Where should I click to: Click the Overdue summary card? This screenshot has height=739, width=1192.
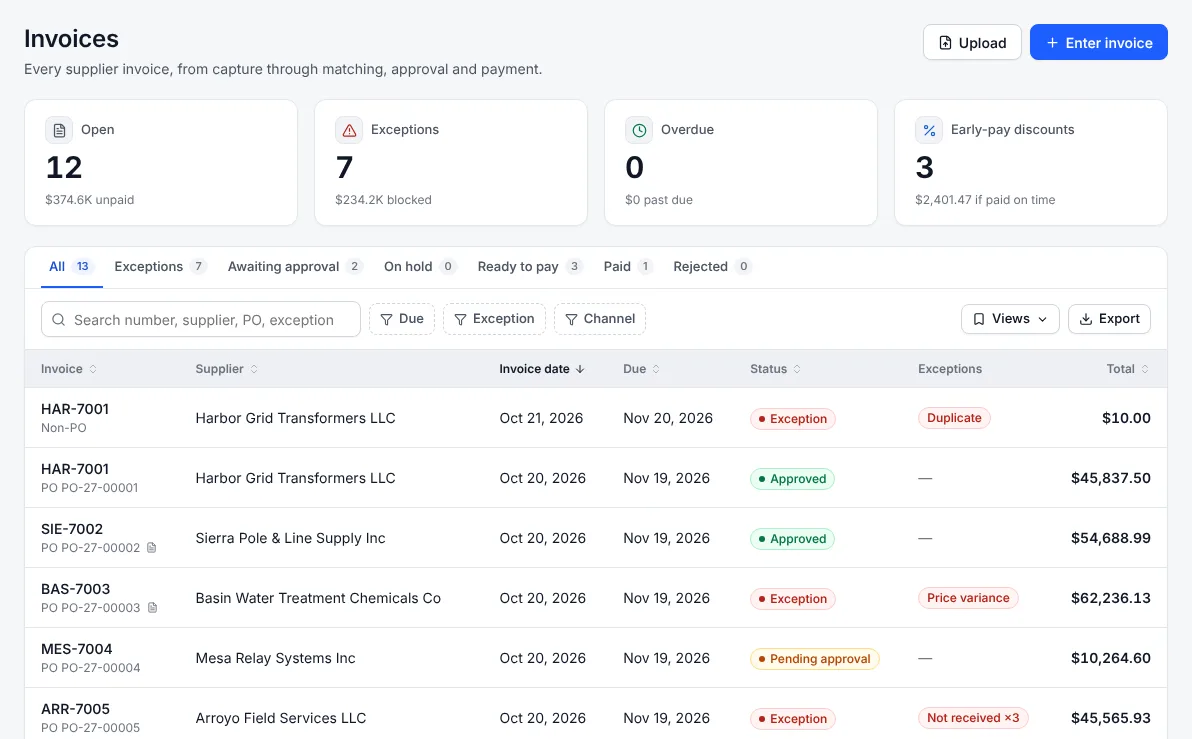point(740,163)
